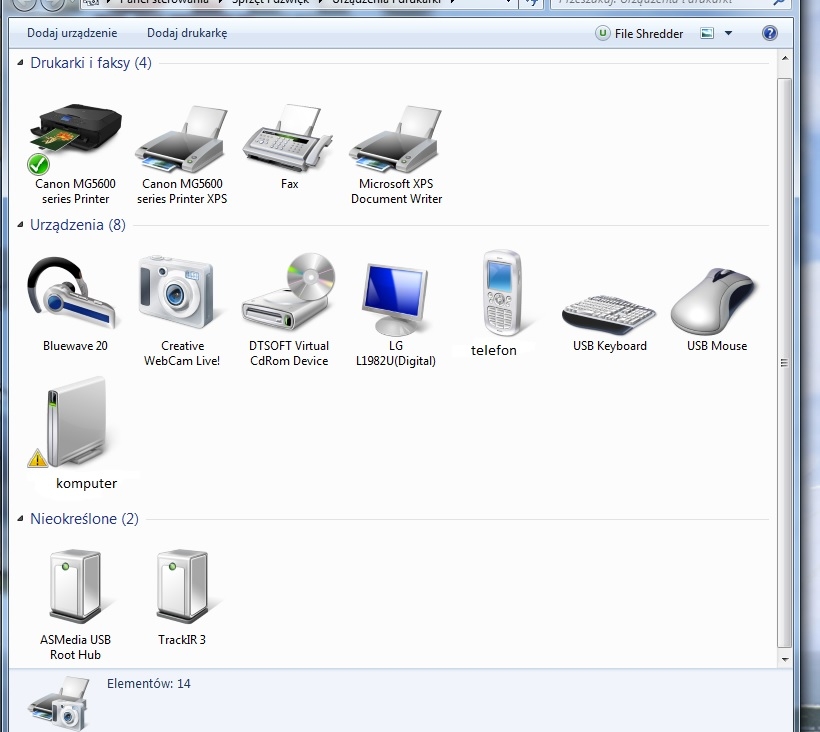Collapse the Nieokreślone group triangle
The image size is (820, 732).
coord(20,519)
